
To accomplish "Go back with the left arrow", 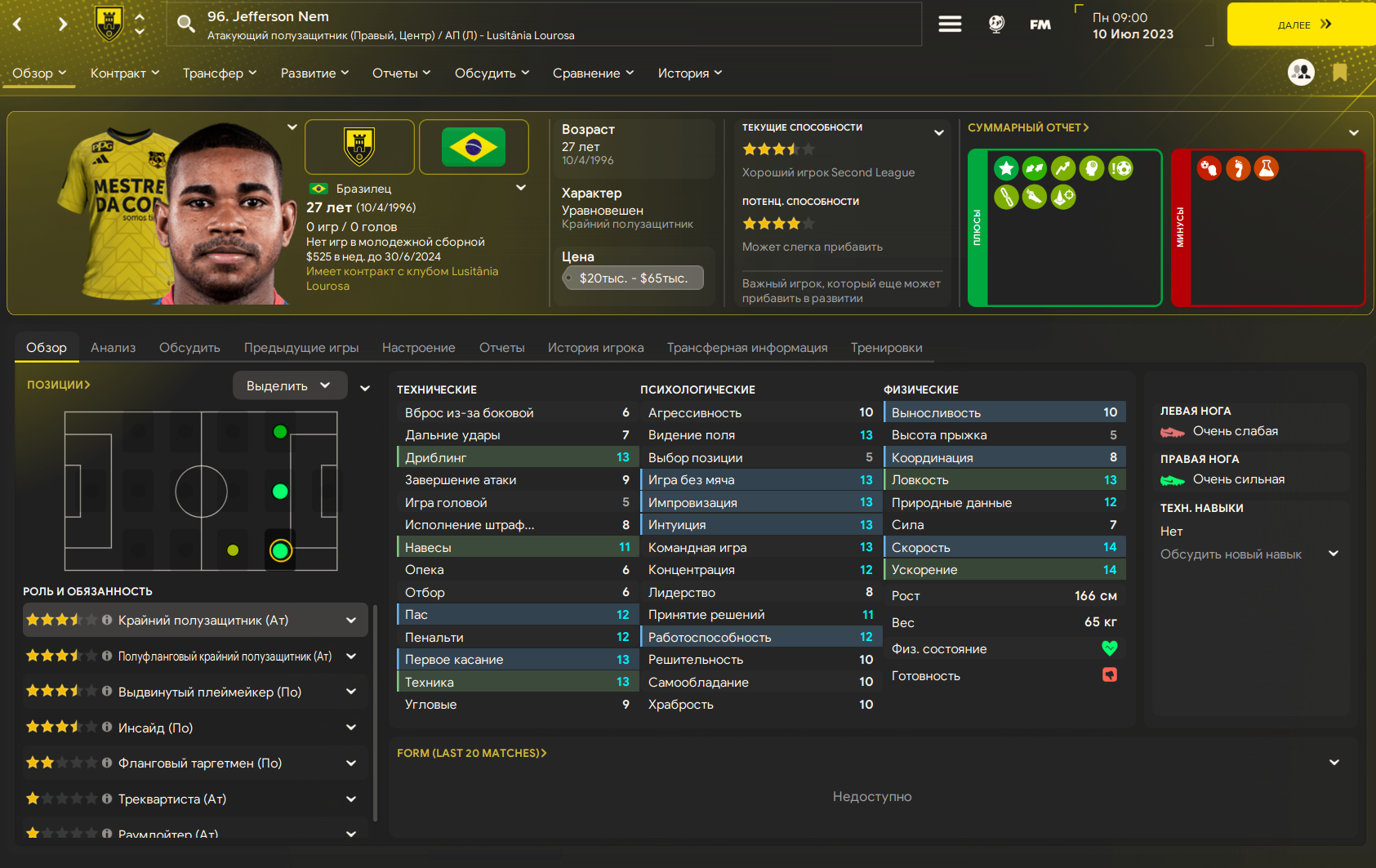I will (x=17, y=24).
